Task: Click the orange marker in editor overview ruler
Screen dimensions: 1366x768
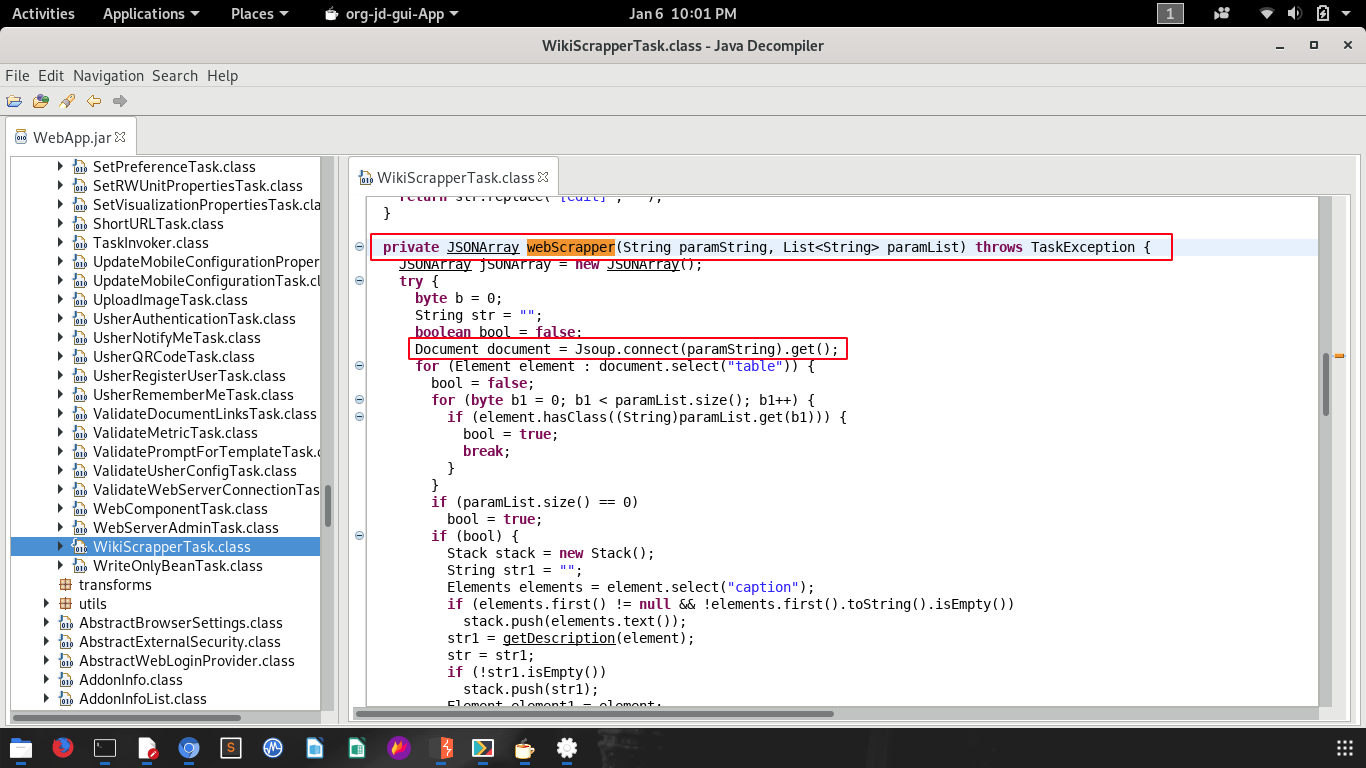Action: (1339, 356)
